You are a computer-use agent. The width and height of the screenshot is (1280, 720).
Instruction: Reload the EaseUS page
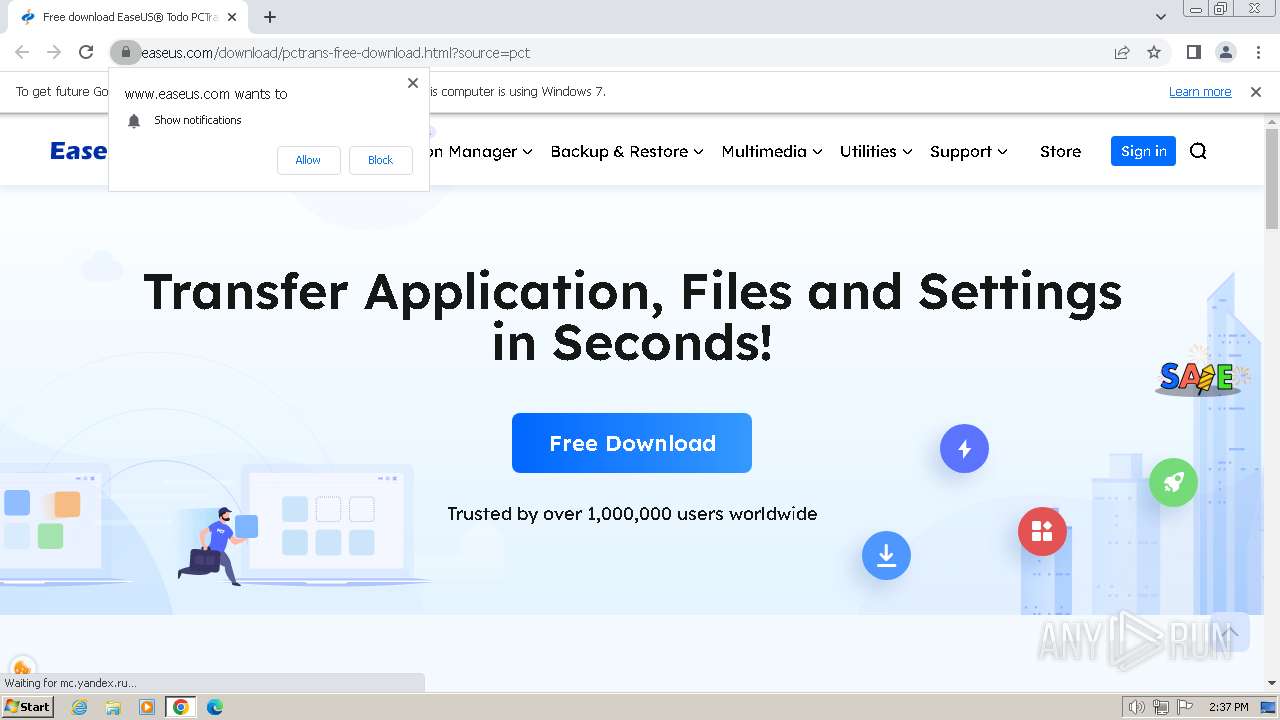coord(86,52)
